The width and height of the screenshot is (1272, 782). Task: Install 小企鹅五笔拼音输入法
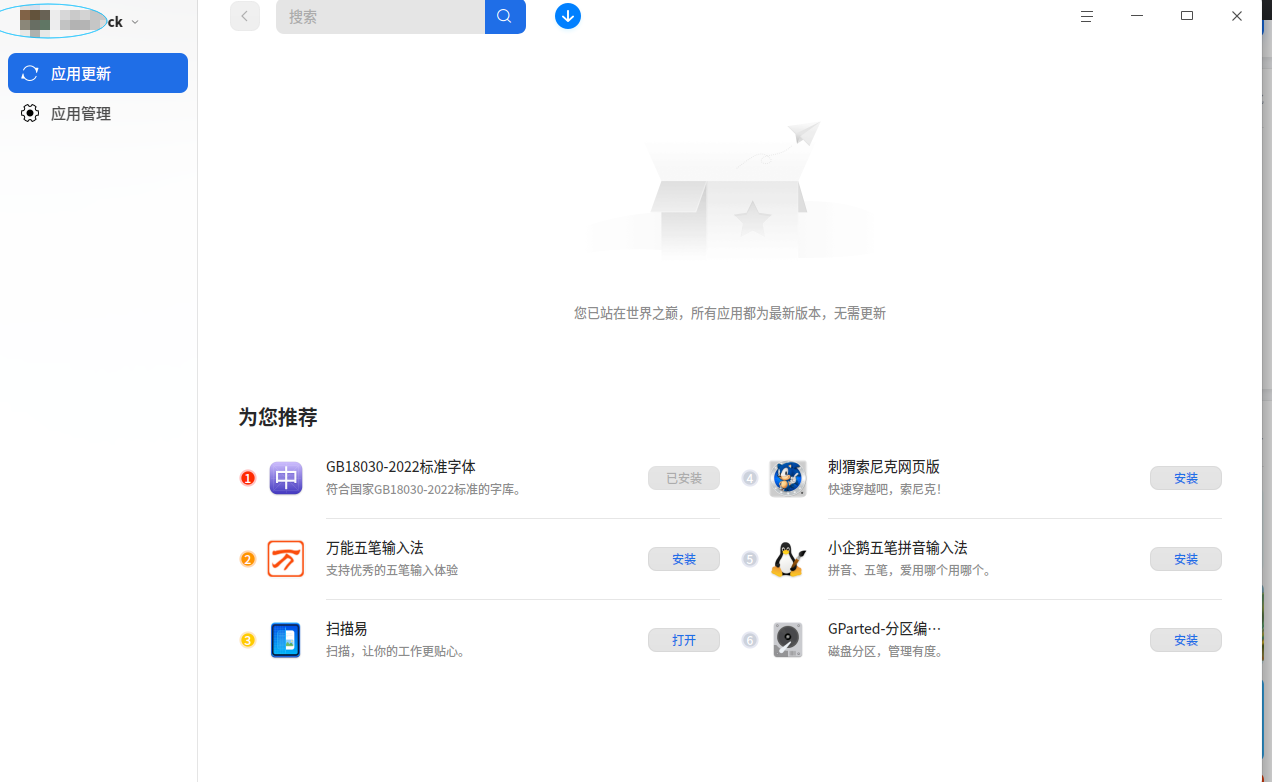pos(1186,559)
